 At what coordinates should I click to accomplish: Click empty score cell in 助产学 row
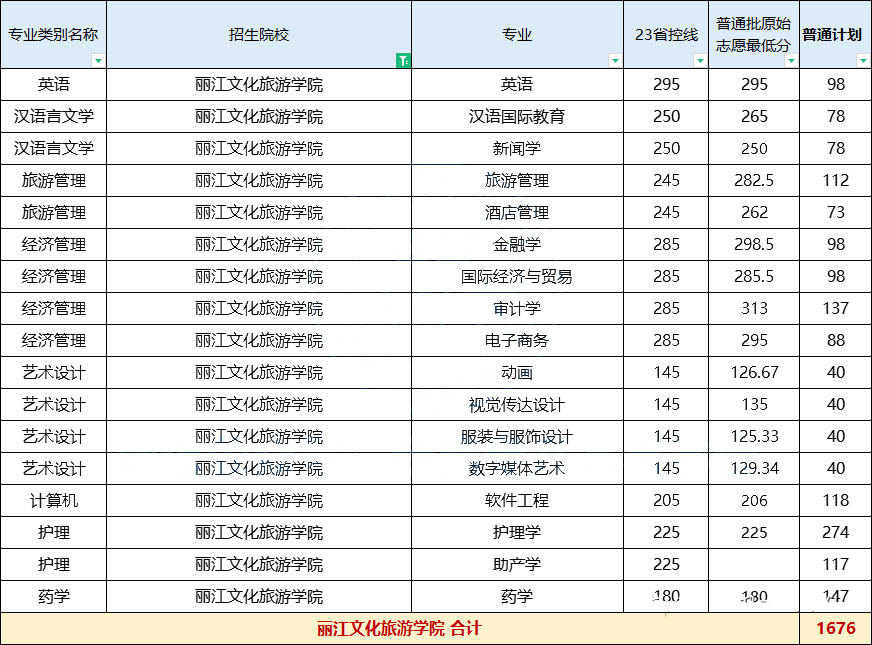(x=754, y=565)
